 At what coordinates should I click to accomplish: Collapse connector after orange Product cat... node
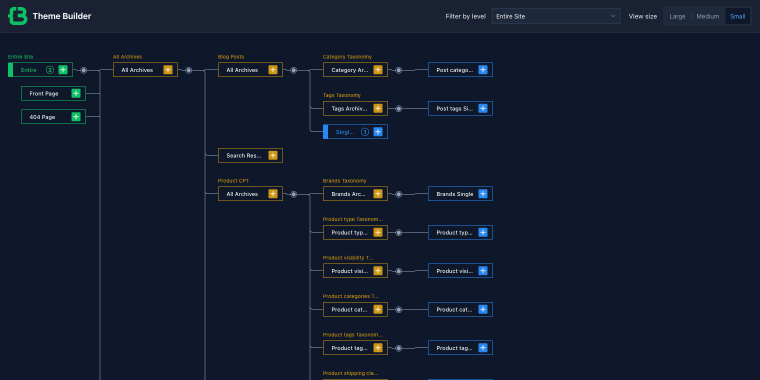pos(398,310)
